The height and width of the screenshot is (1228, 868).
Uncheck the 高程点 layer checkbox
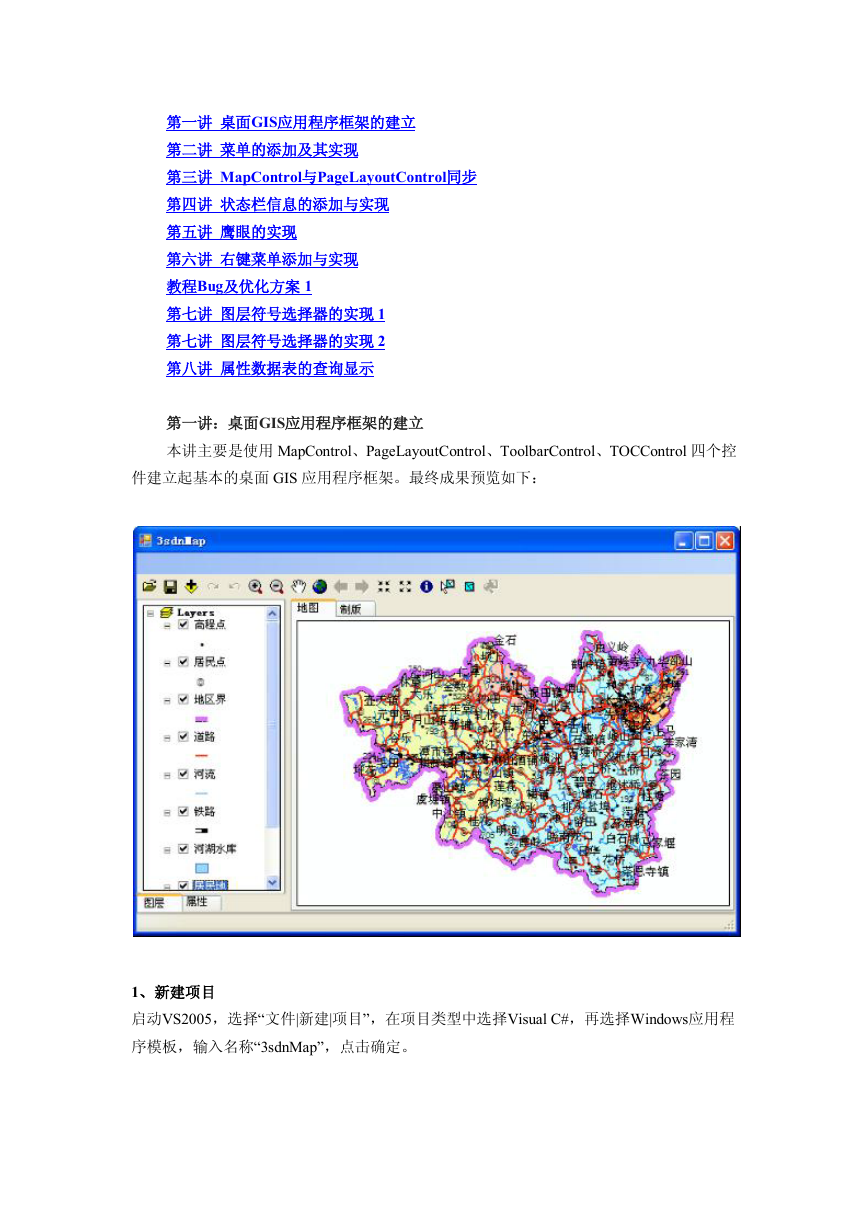(183, 624)
